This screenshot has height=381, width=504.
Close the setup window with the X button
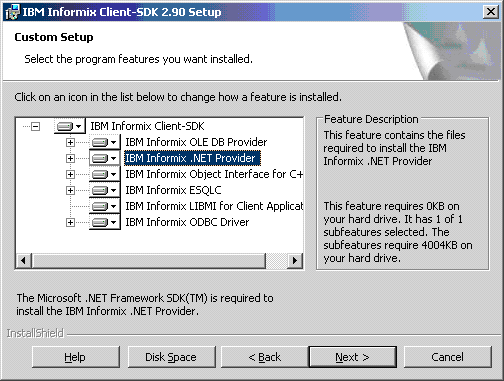(491, 12)
